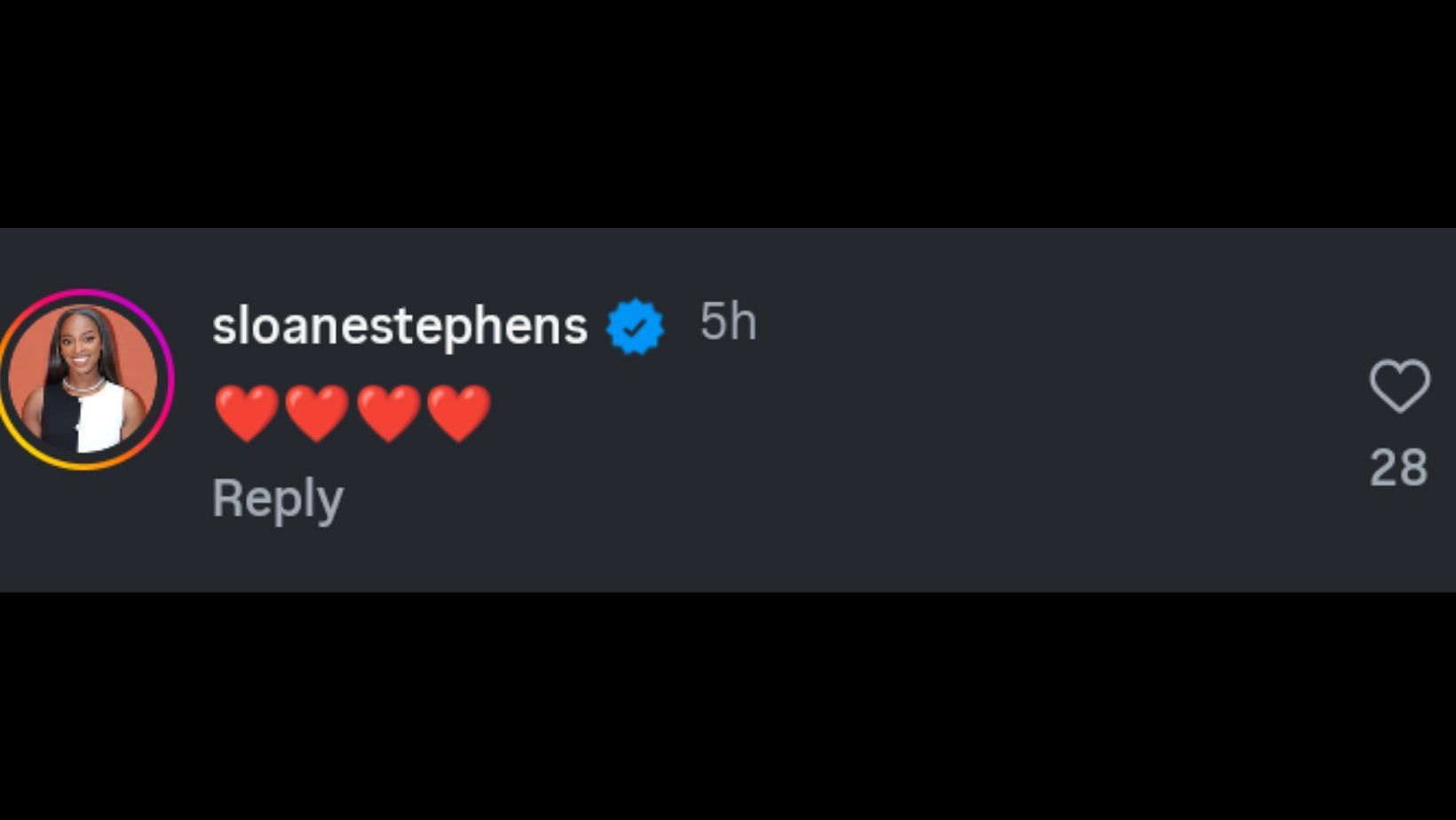The width and height of the screenshot is (1456, 820).
Task: Click the blue verified badge
Action: point(635,327)
